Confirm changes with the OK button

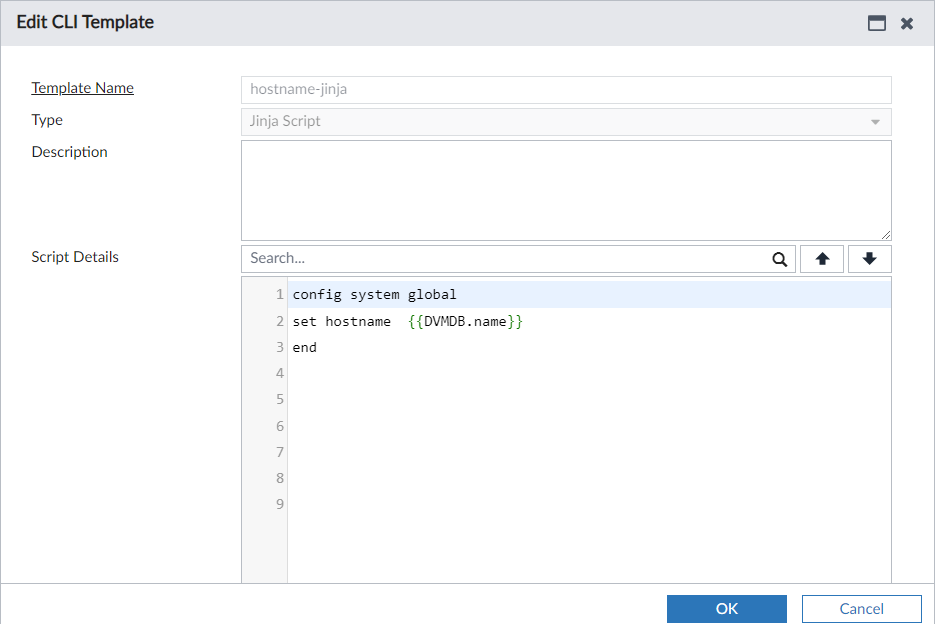(726, 608)
